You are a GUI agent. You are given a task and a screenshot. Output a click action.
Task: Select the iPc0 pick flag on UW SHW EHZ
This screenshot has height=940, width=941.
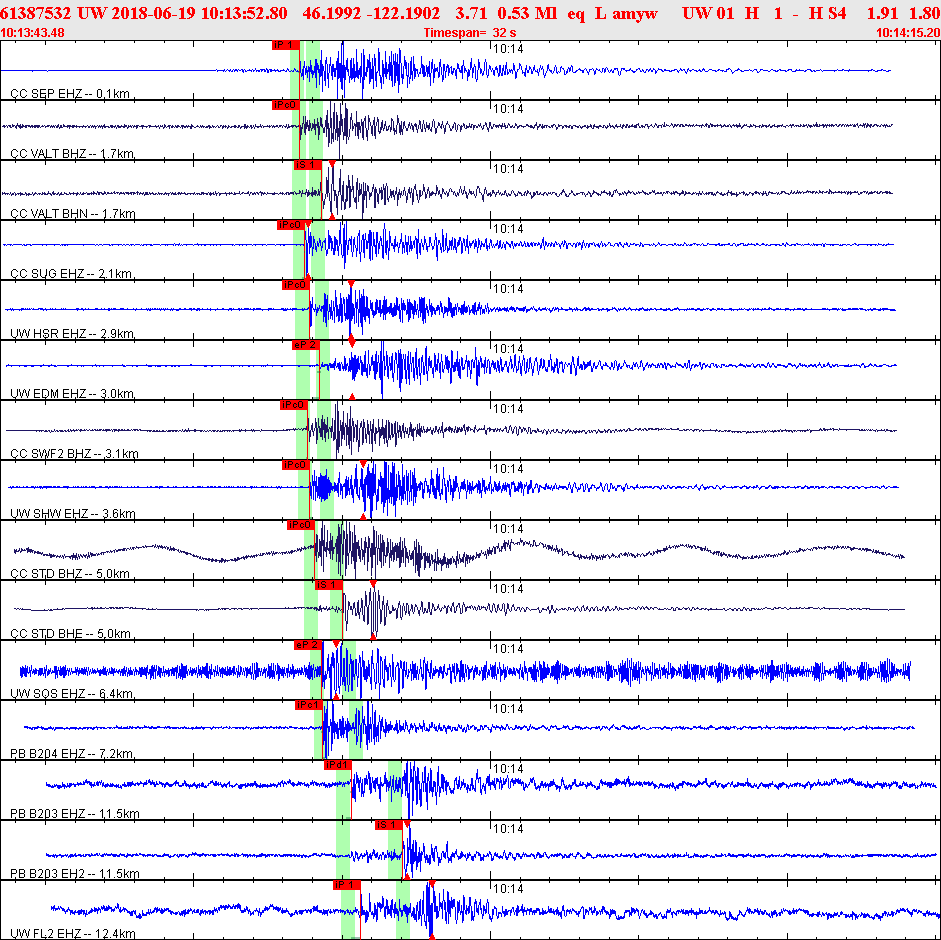tap(295, 465)
